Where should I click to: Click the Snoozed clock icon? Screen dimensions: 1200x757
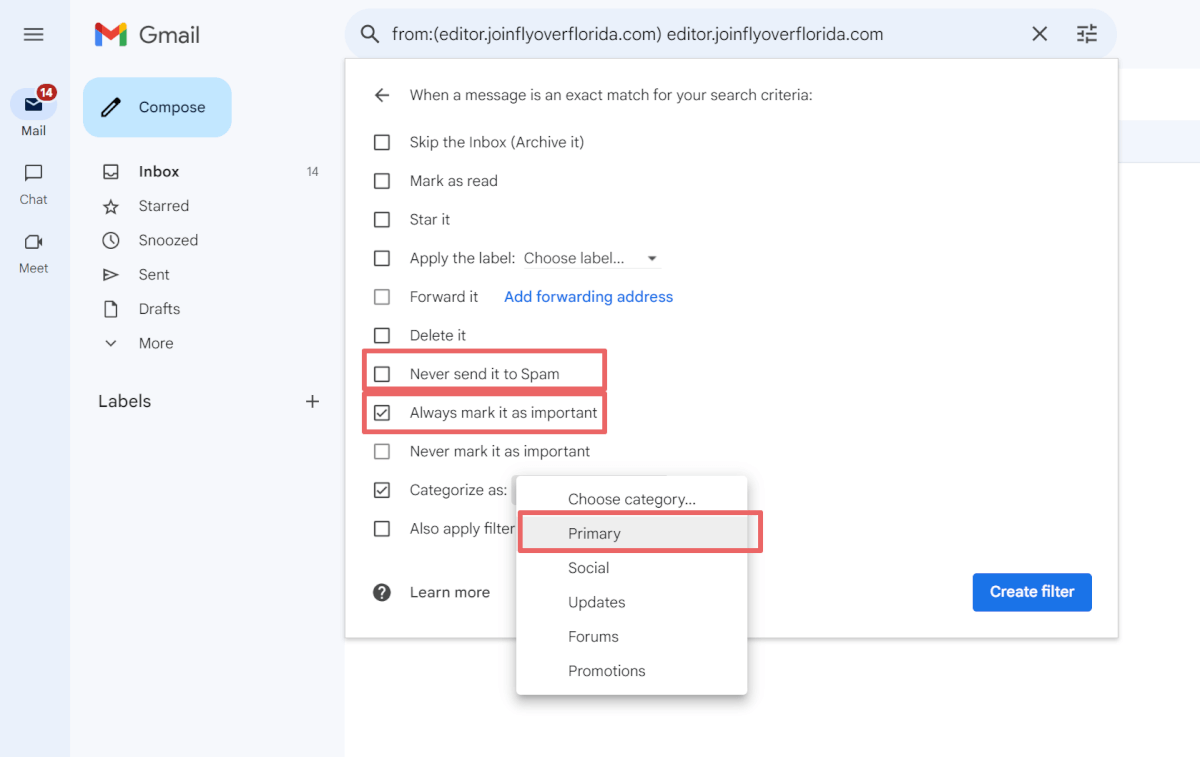111,240
